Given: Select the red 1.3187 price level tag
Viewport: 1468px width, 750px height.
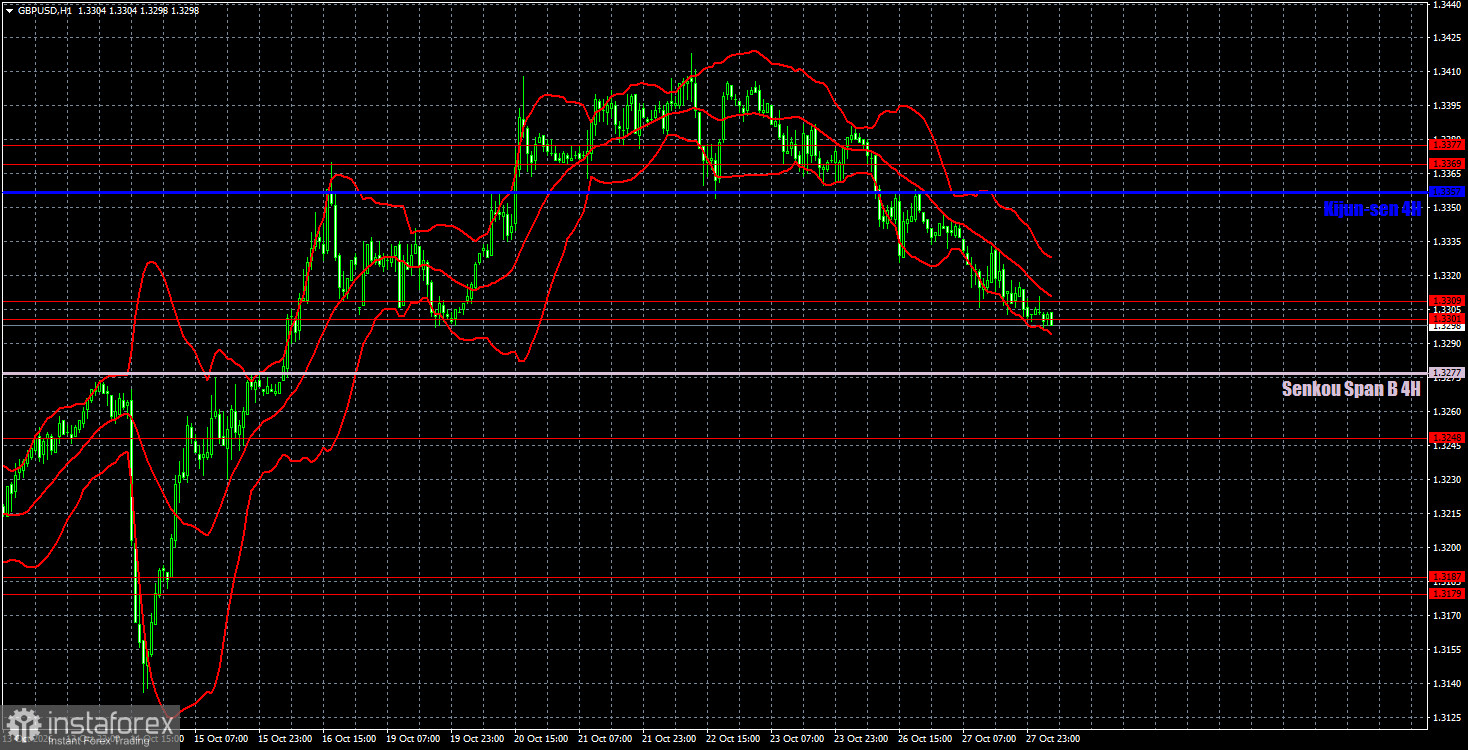Looking at the screenshot, I should tap(1447, 576).
